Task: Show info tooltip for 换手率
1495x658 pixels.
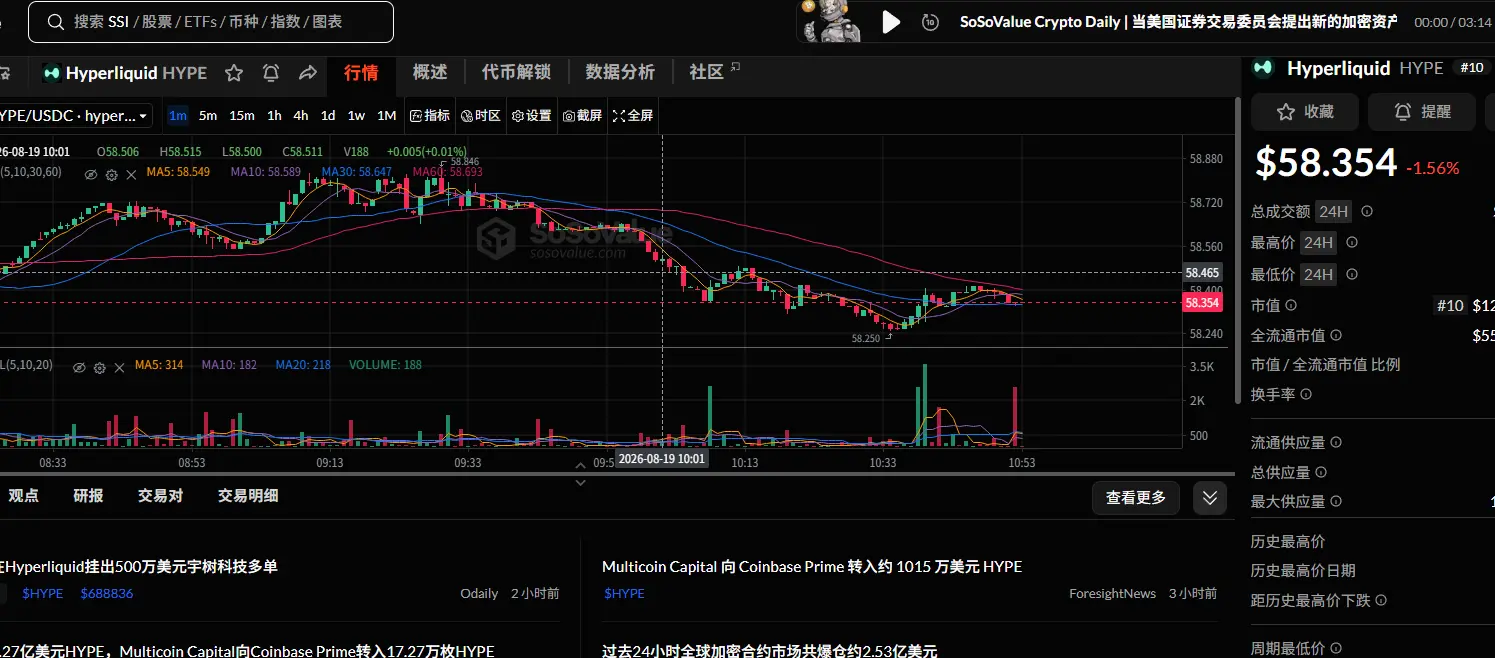Action: tap(1306, 395)
